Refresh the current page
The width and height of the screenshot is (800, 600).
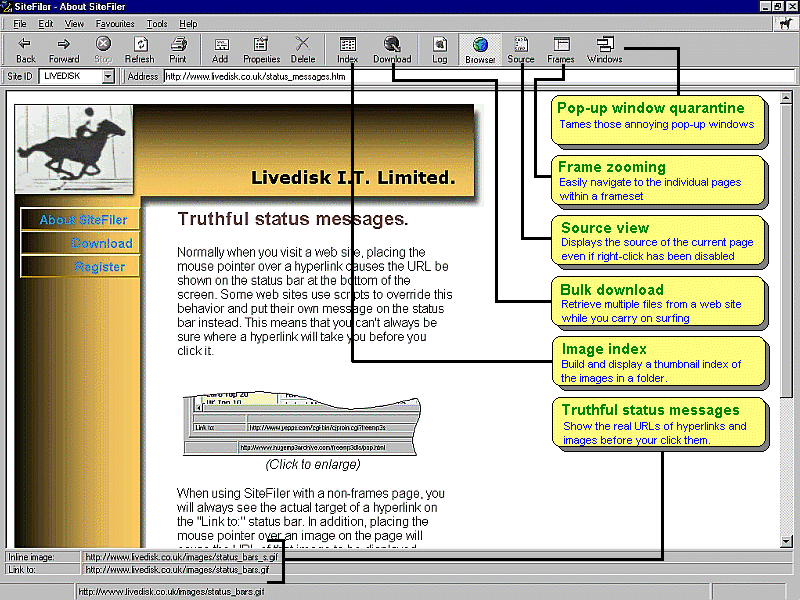coord(139,50)
